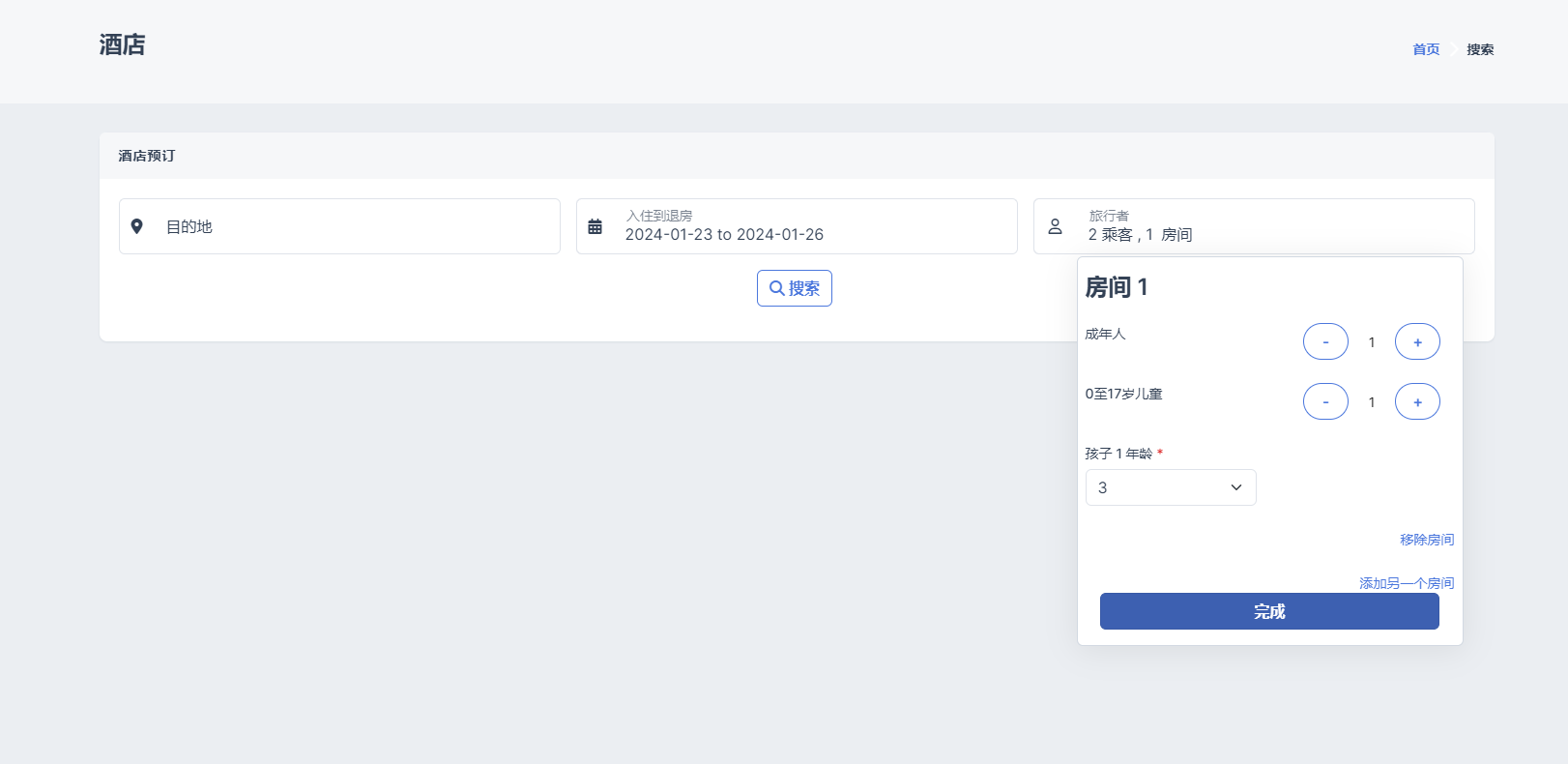Viewport: 1568px width, 764px height.
Task: Click the traveler person icon
Action: pyautogui.click(x=1056, y=226)
